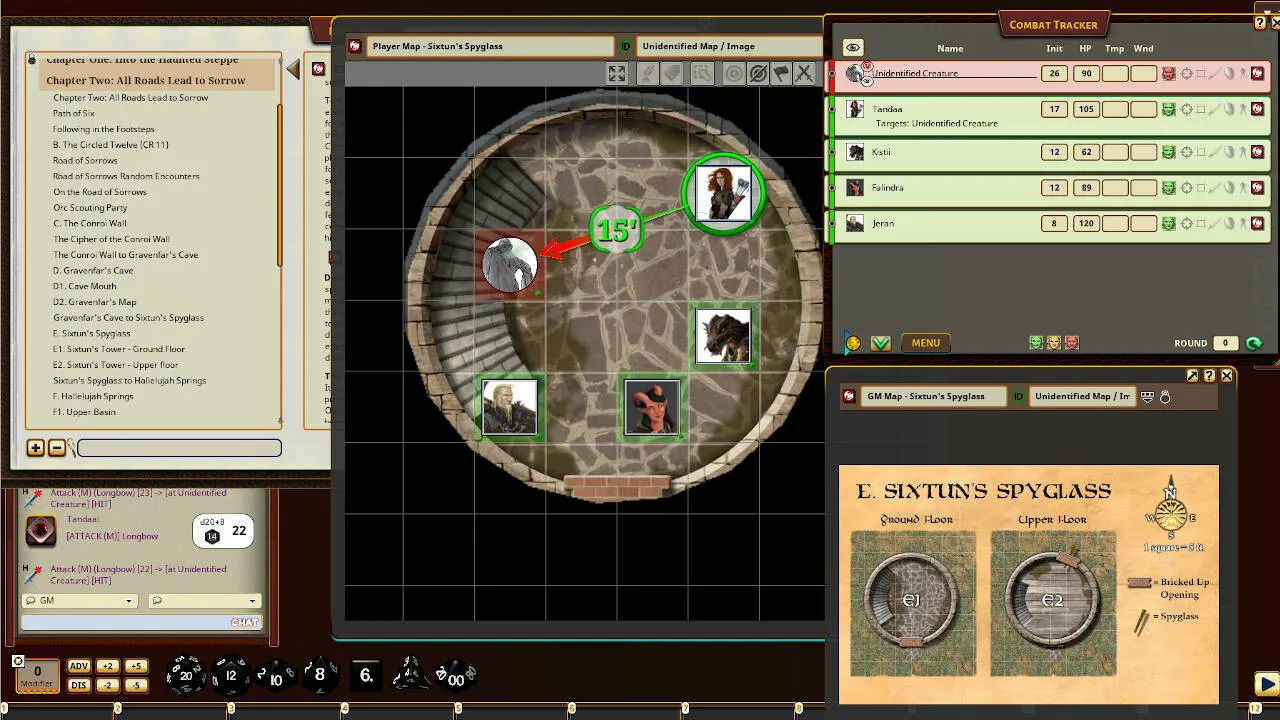Toggle the line-of-sight masking eye icon on toolbar
1280x720 pixels.
coord(758,73)
